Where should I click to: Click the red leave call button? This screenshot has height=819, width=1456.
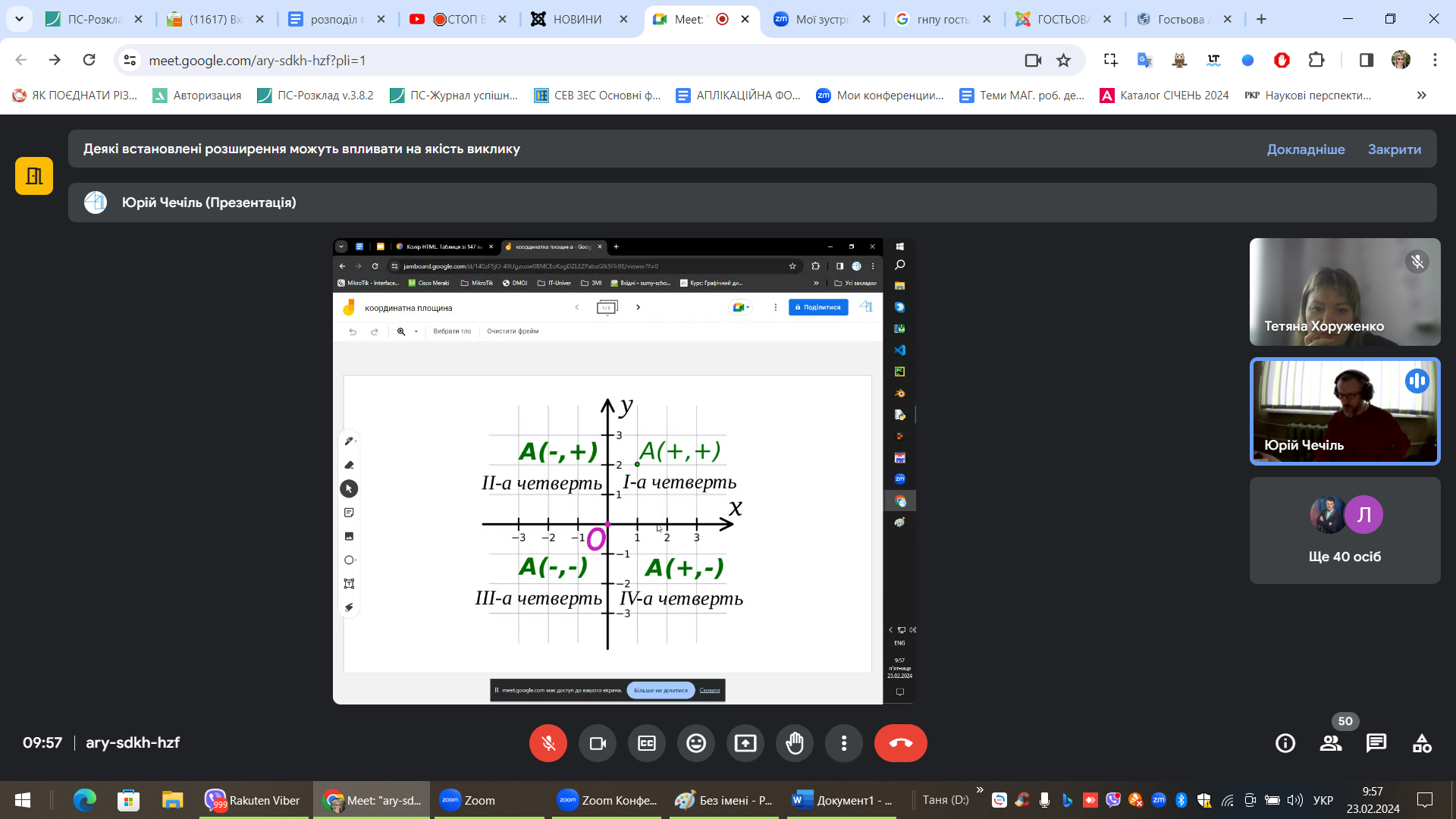tap(900, 743)
